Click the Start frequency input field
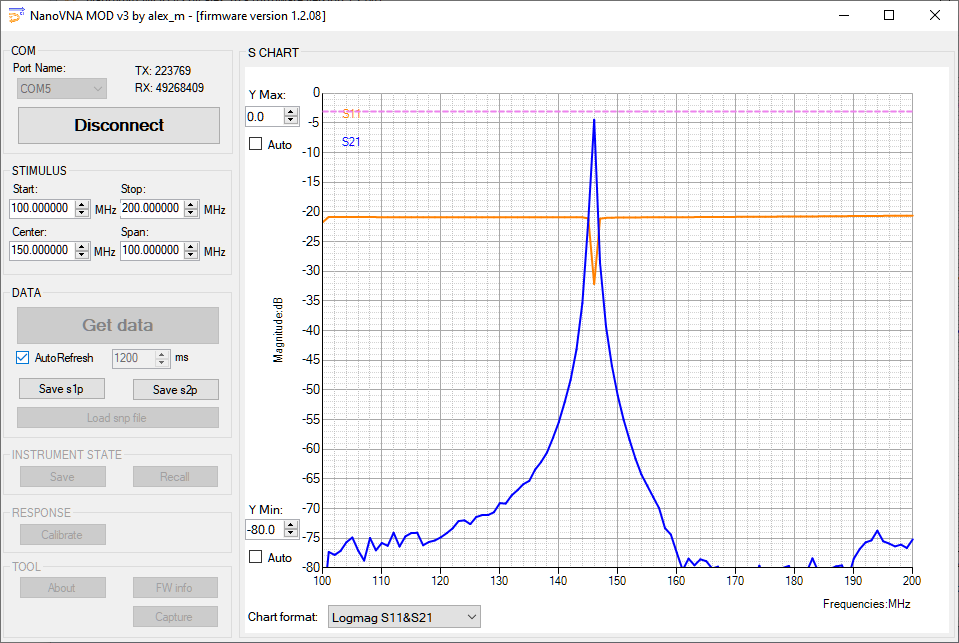 click(x=41, y=209)
